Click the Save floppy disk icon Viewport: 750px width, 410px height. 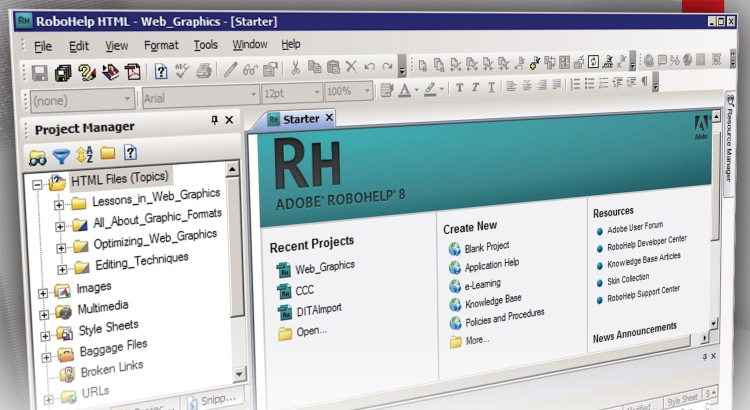40,72
